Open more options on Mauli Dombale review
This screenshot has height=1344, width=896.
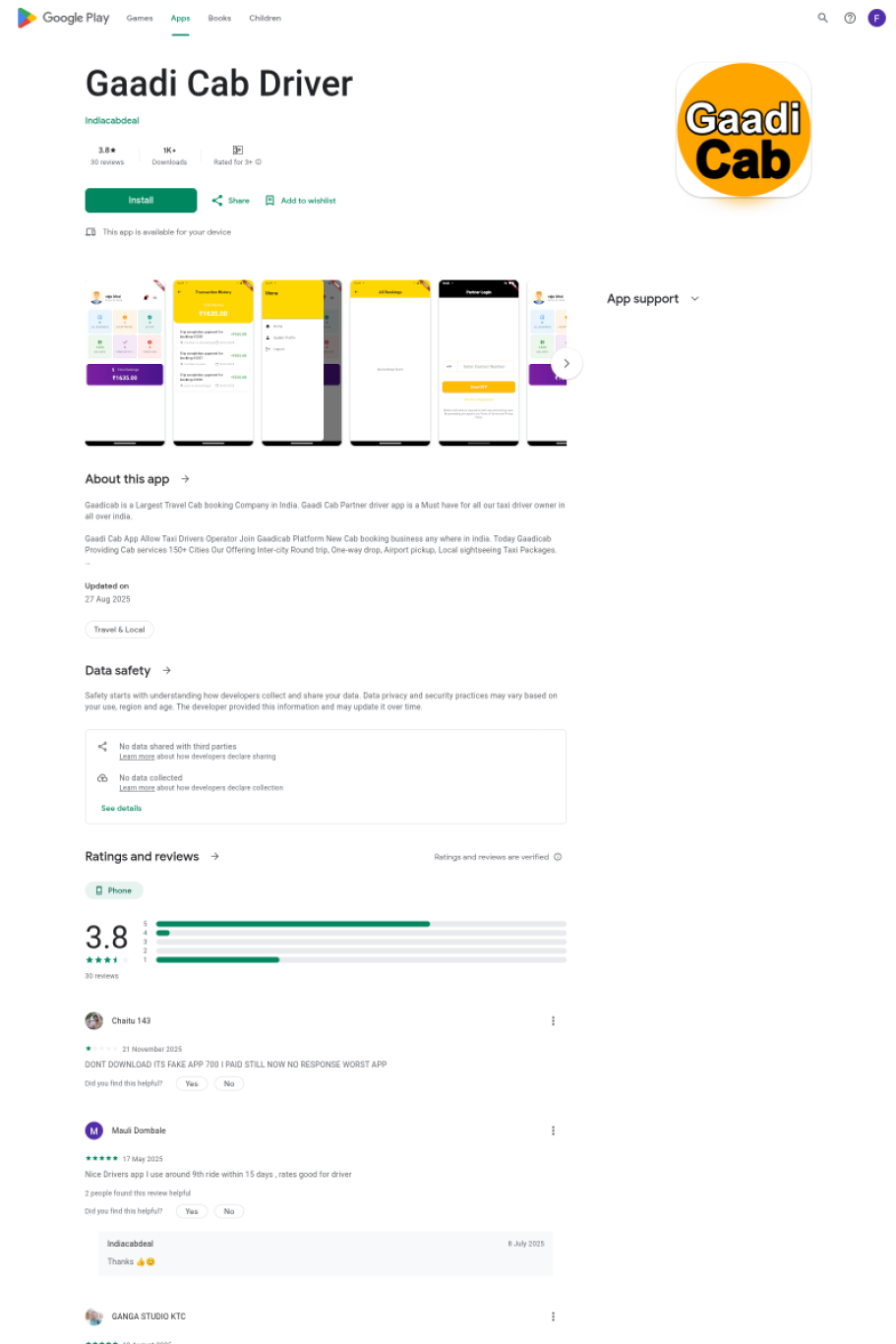[553, 1130]
